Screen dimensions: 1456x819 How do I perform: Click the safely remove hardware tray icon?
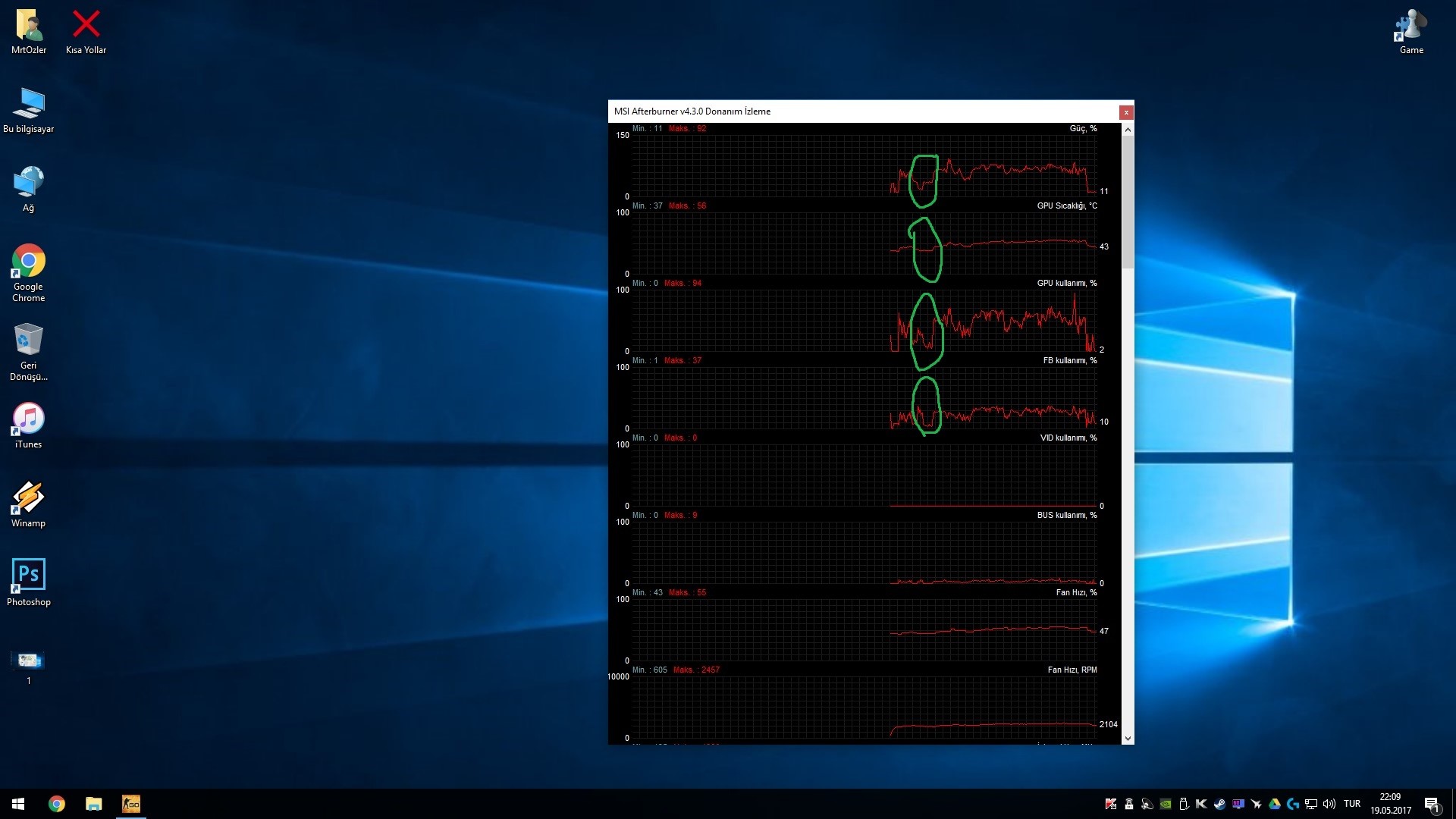point(1184,804)
